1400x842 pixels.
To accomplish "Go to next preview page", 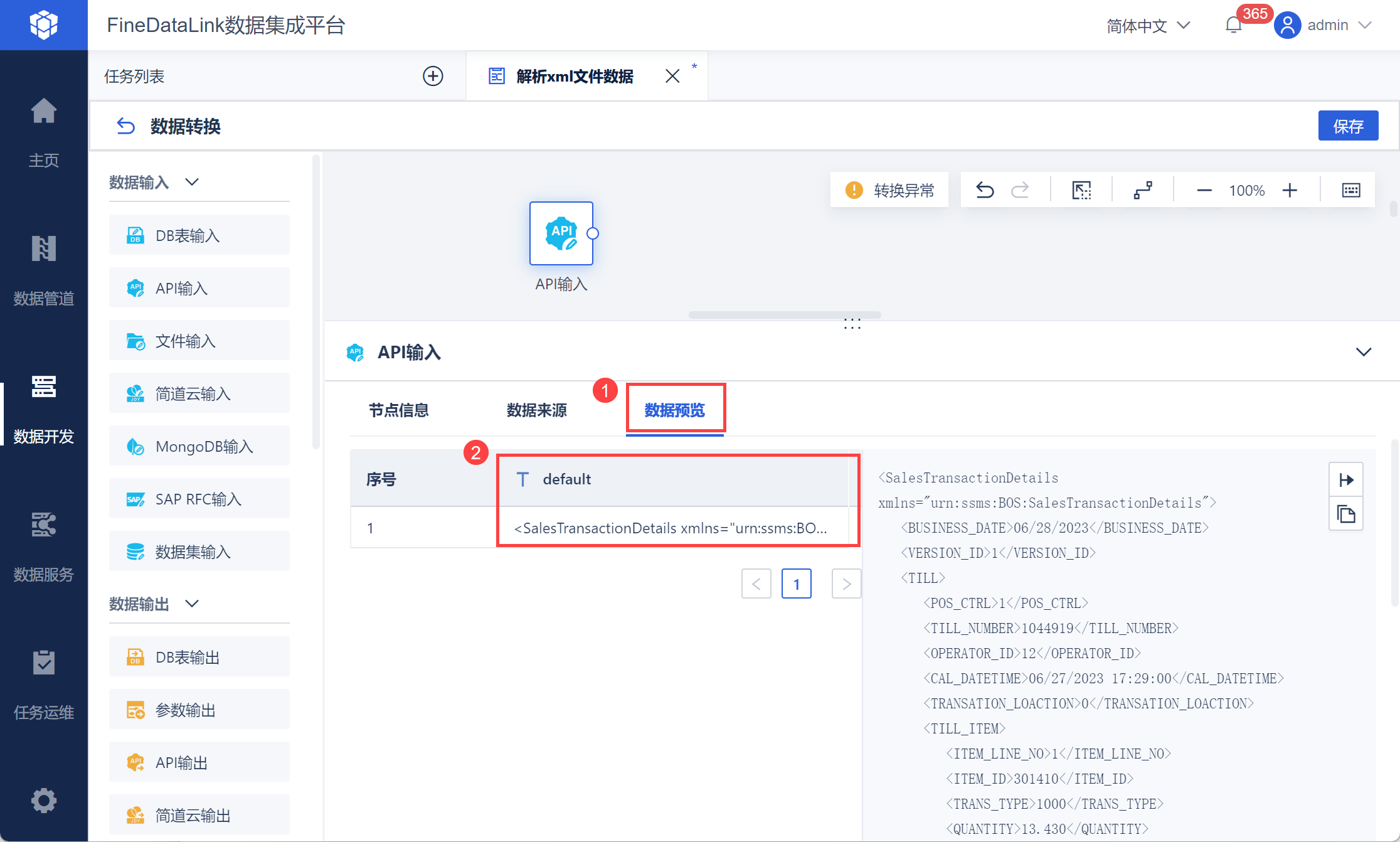I will [846, 584].
